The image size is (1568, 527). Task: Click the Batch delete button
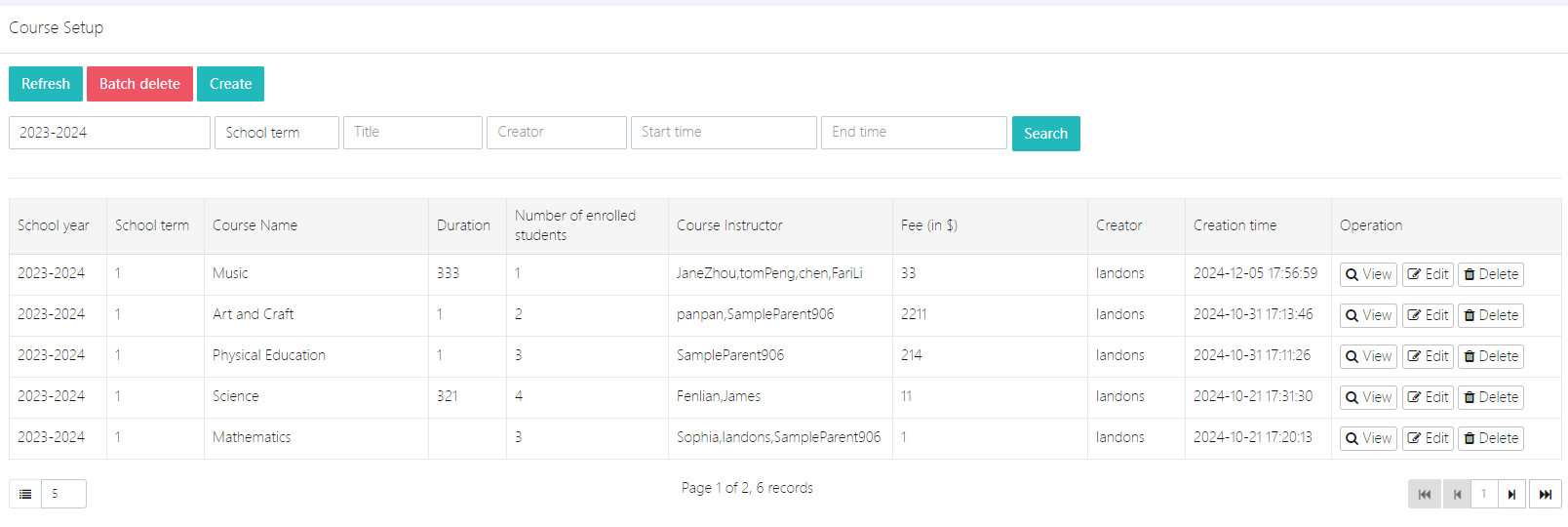point(139,84)
